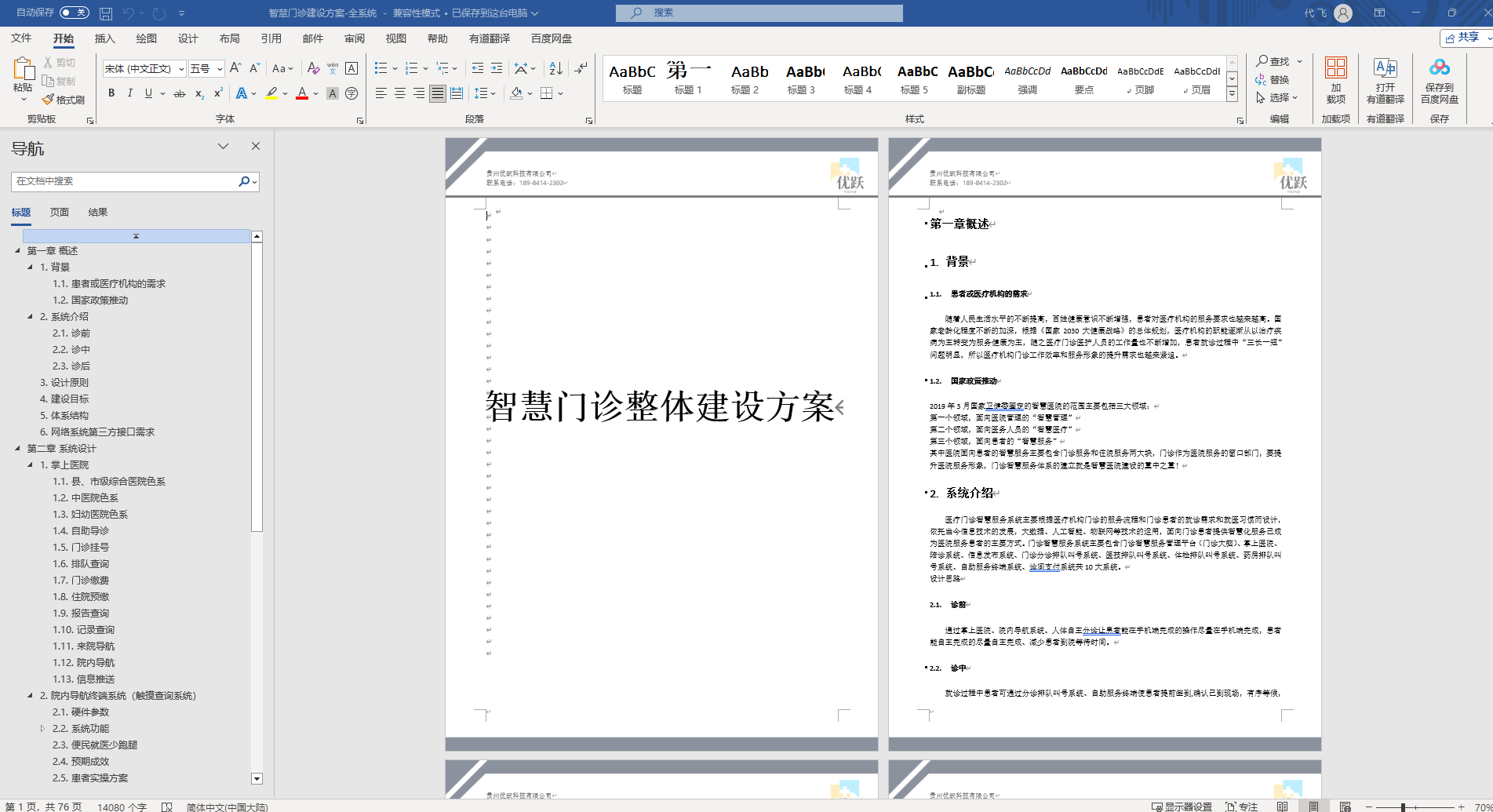Viewport: 1493px width, 812px height.
Task: Click the navigation pane search field
Action: click(126, 181)
